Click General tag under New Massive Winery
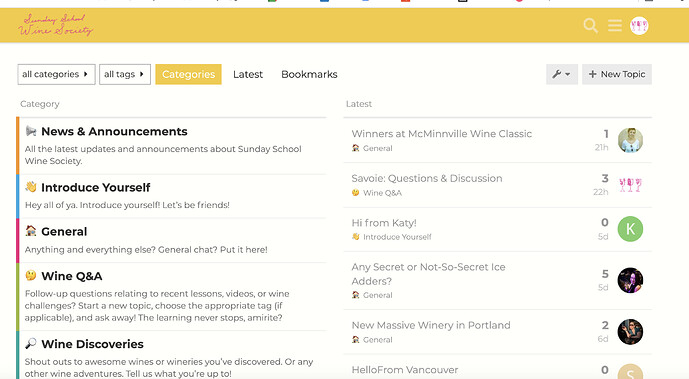The width and height of the screenshot is (689, 379). 372,339
